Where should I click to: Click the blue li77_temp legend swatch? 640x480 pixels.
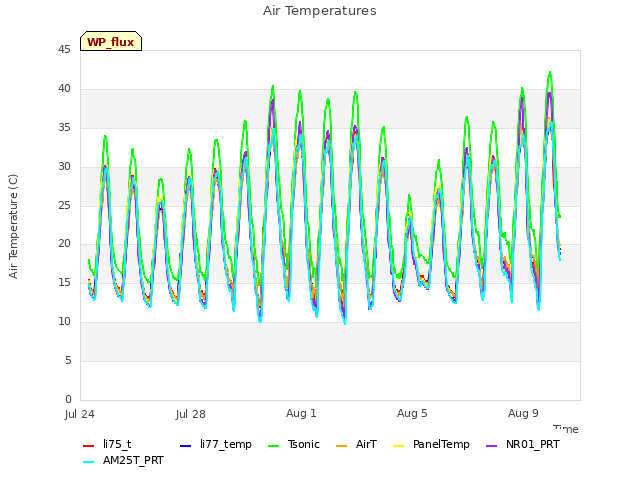tap(185, 445)
